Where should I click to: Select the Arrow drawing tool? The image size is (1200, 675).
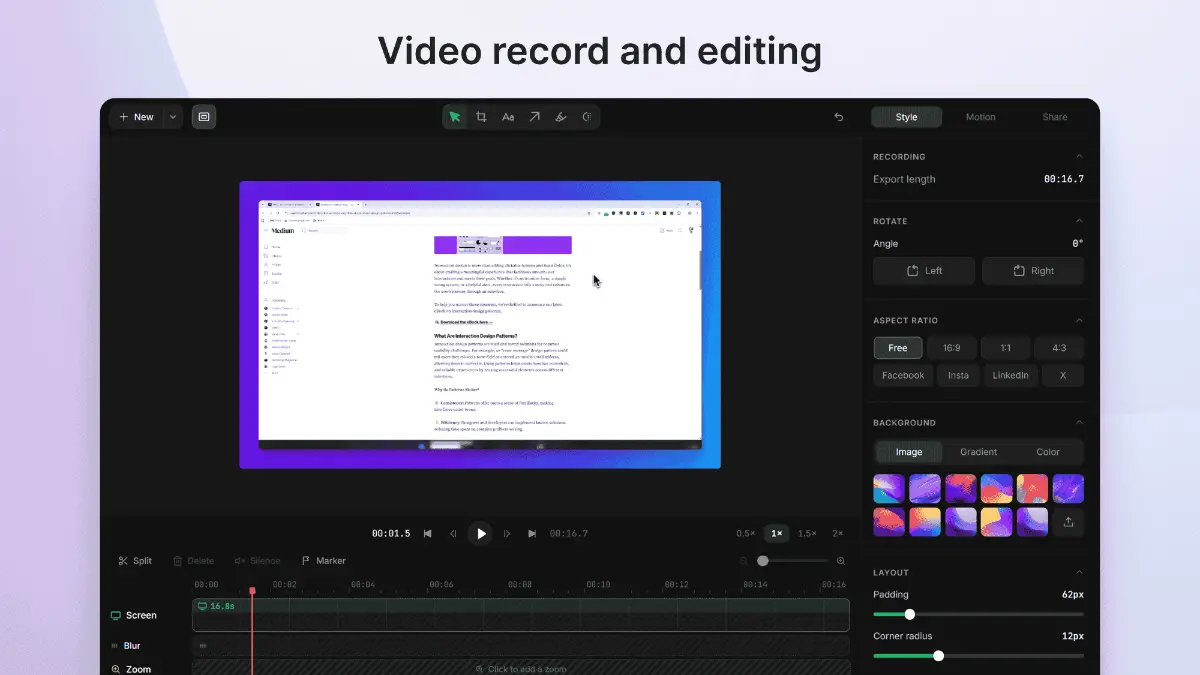pyautogui.click(x=534, y=117)
